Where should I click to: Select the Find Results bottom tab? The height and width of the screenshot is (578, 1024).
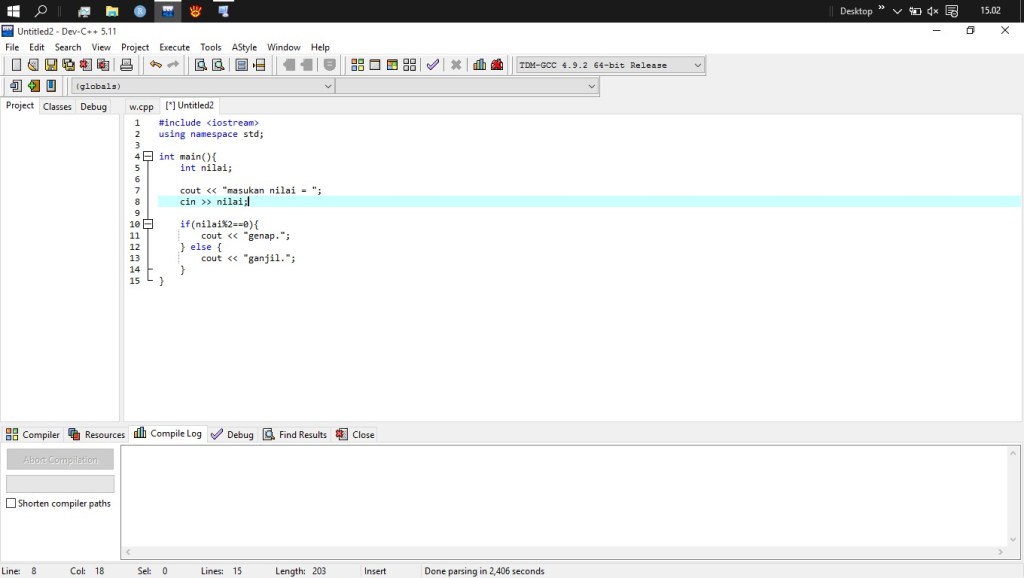[295, 434]
